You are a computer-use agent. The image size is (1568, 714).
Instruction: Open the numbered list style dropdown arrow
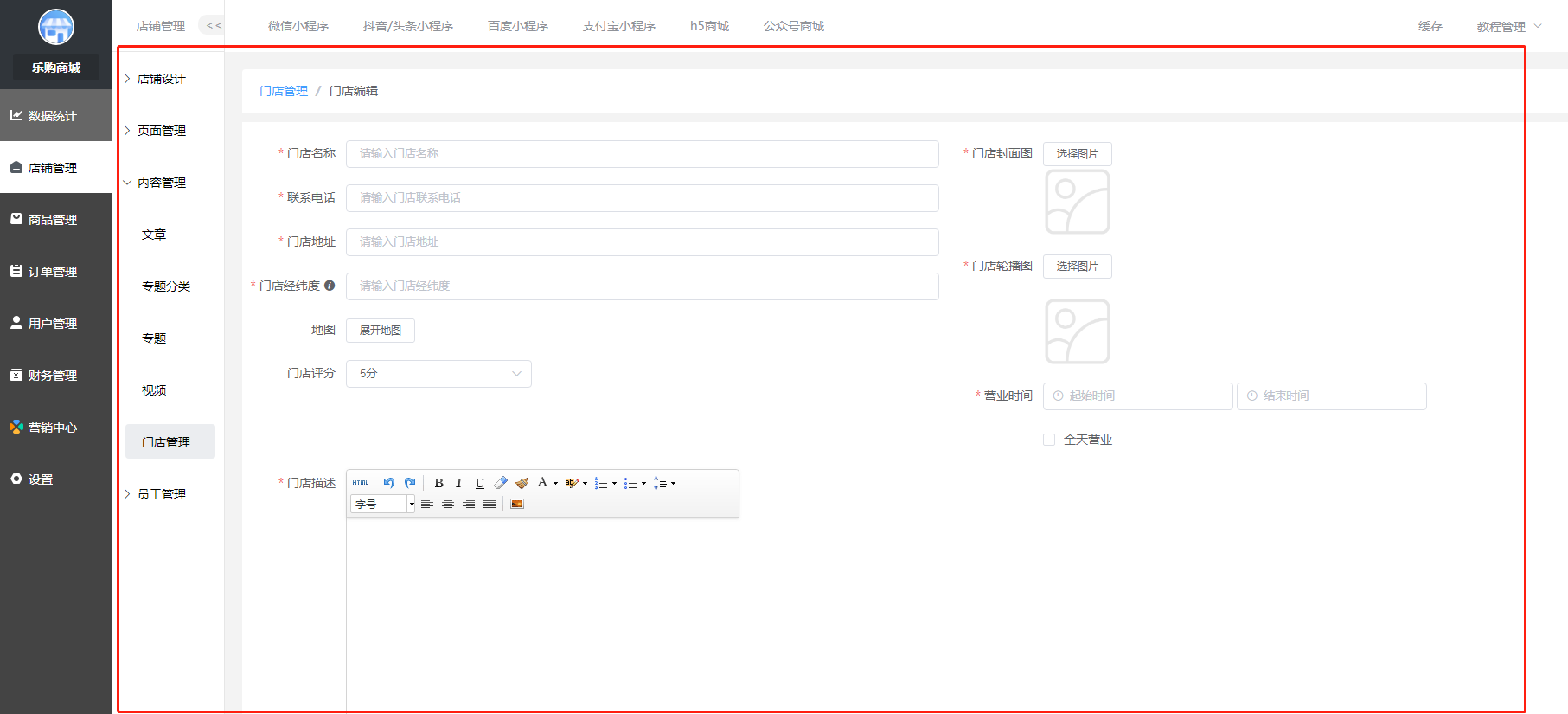pos(614,483)
